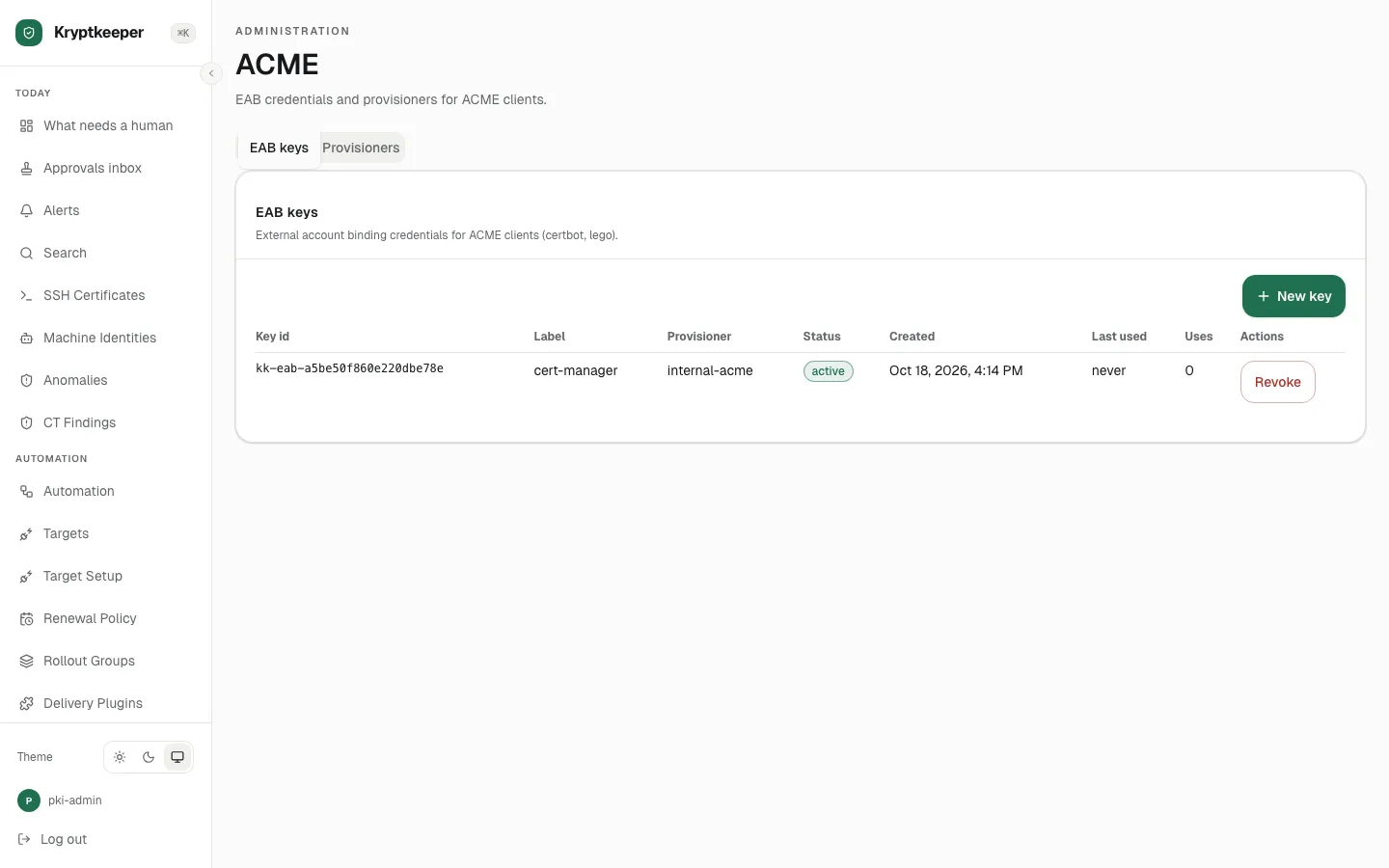Select the EAB keys tab
Viewport: 1389px width, 868px height.
279,149
